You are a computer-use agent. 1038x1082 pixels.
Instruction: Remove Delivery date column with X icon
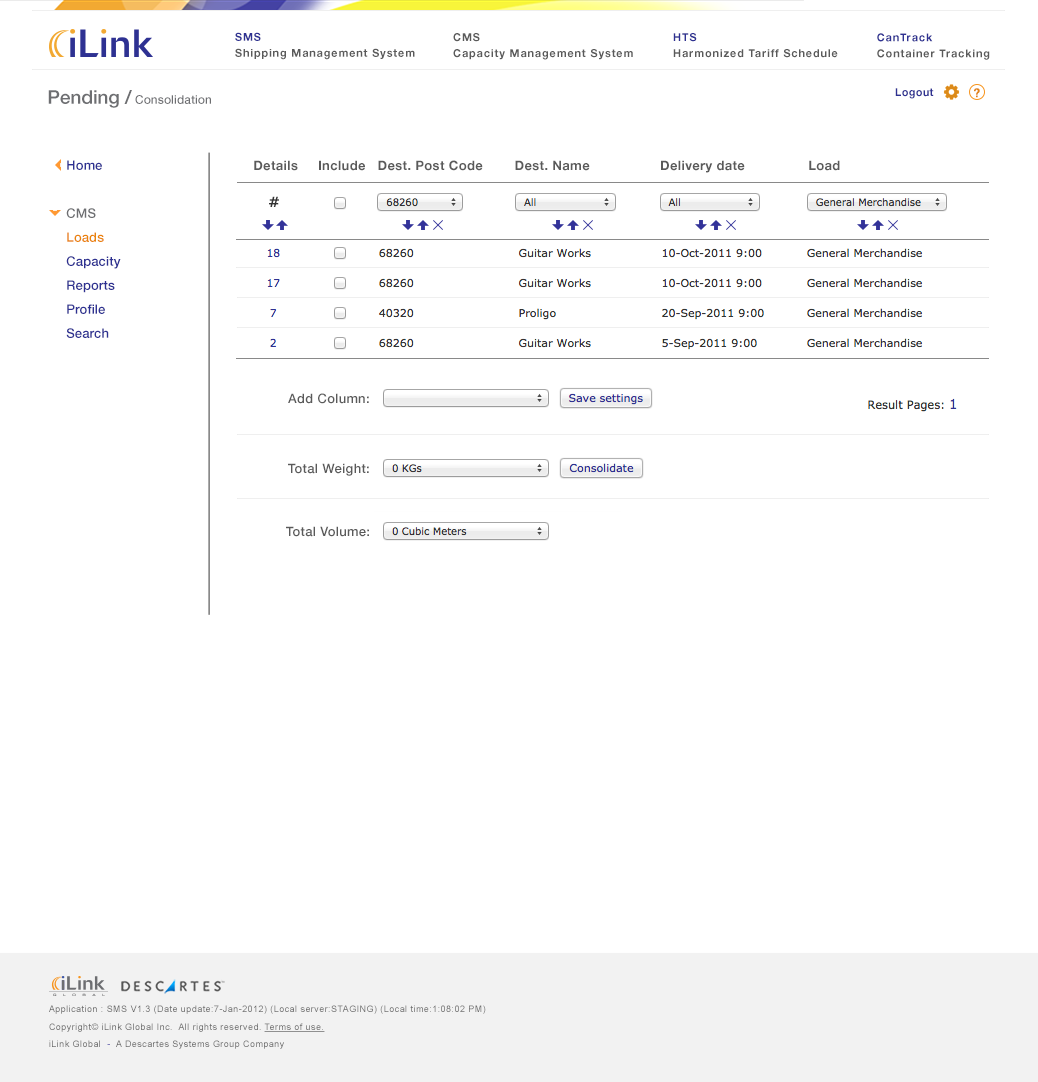pos(731,226)
